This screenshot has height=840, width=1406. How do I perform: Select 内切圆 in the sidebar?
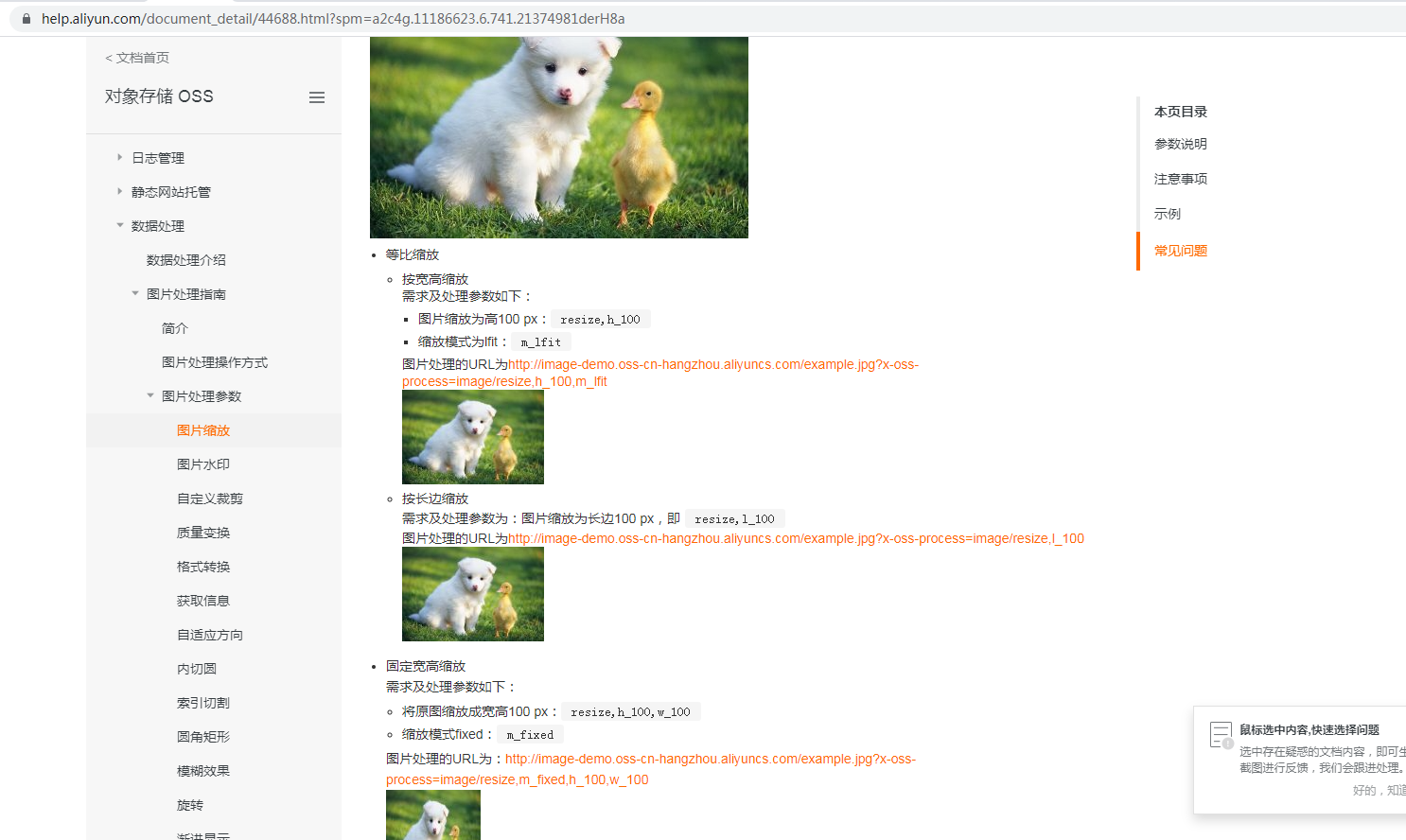pyautogui.click(x=197, y=669)
